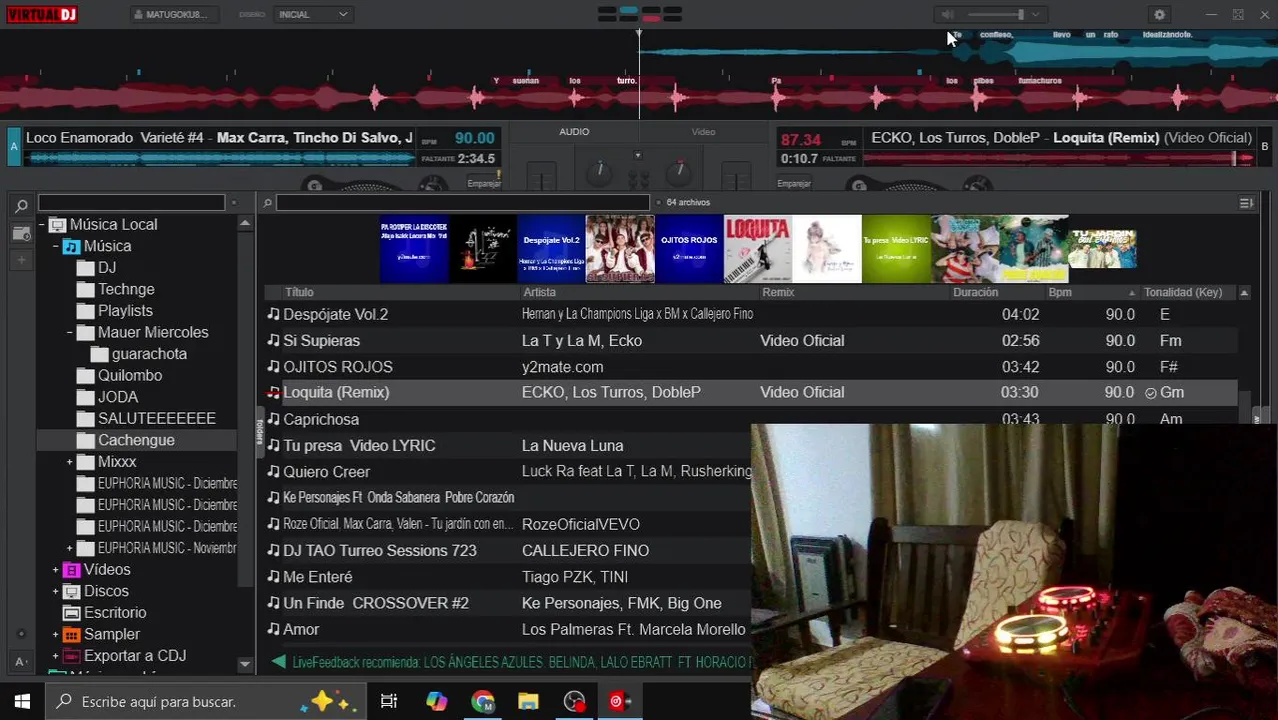Click the master volume speaker icon
The height and width of the screenshot is (720, 1278).
[947, 15]
